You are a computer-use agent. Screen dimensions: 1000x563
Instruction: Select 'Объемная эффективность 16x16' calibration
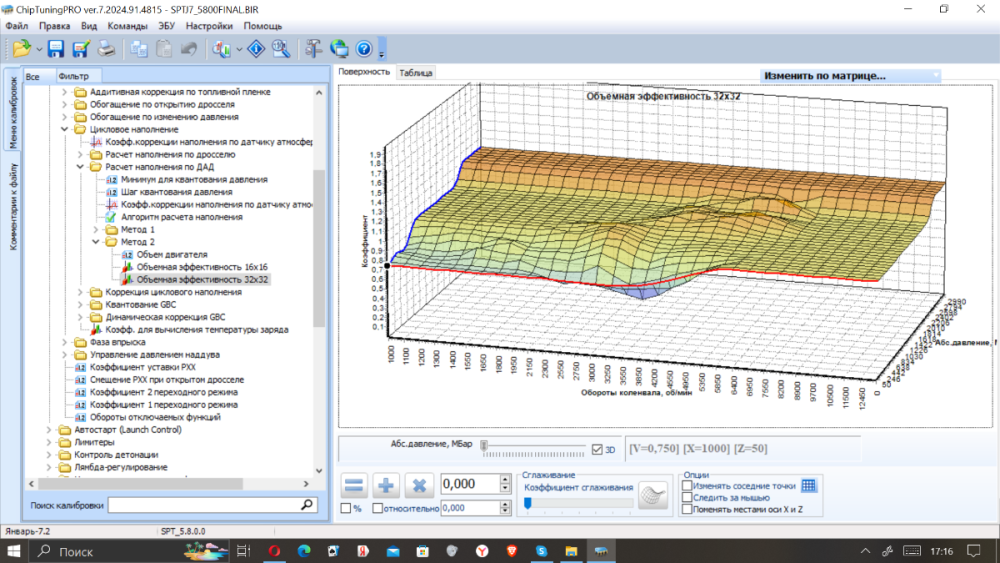click(x=202, y=267)
